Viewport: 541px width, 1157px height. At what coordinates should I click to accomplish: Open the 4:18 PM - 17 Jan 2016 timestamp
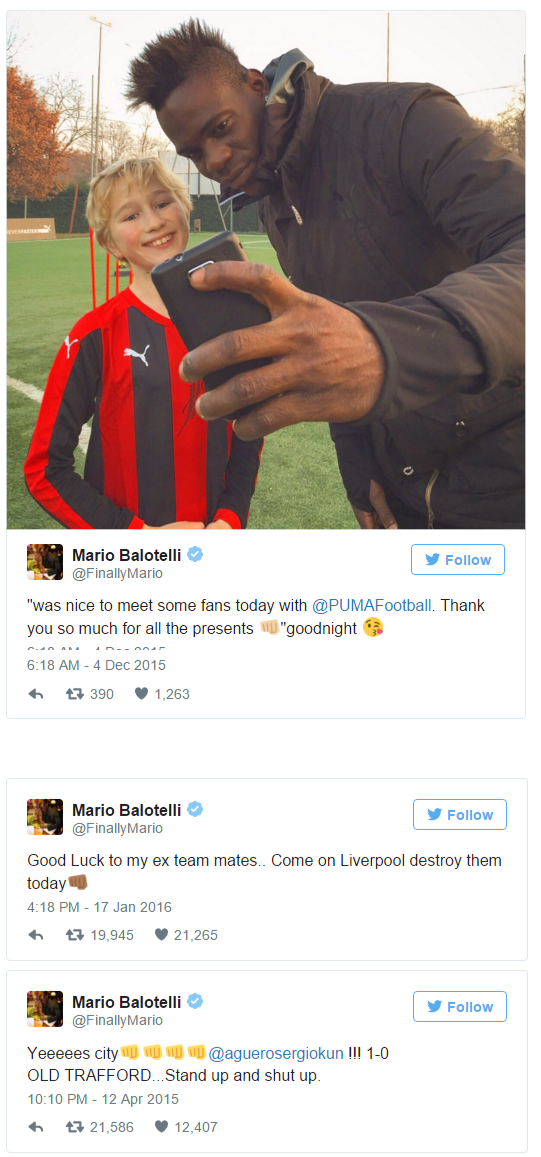pos(100,907)
